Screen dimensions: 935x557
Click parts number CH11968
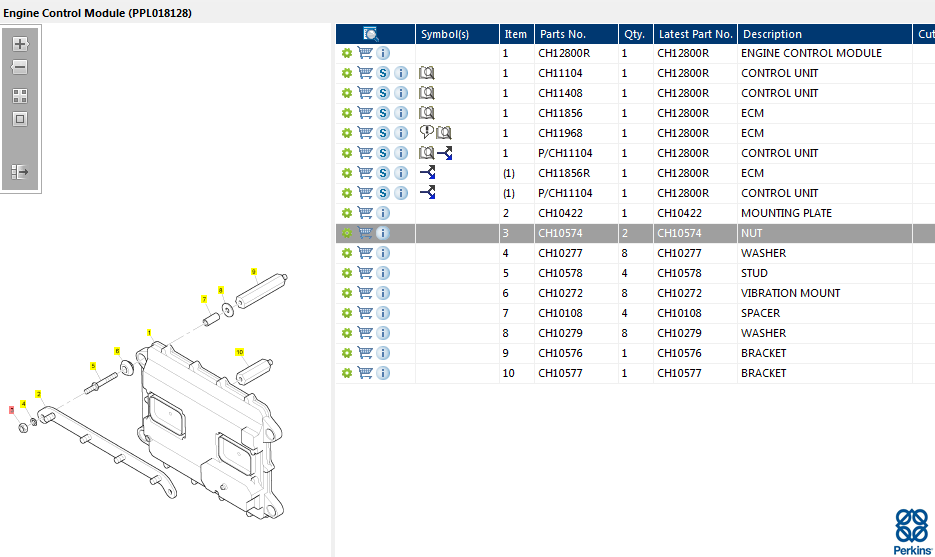(x=560, y=133)
